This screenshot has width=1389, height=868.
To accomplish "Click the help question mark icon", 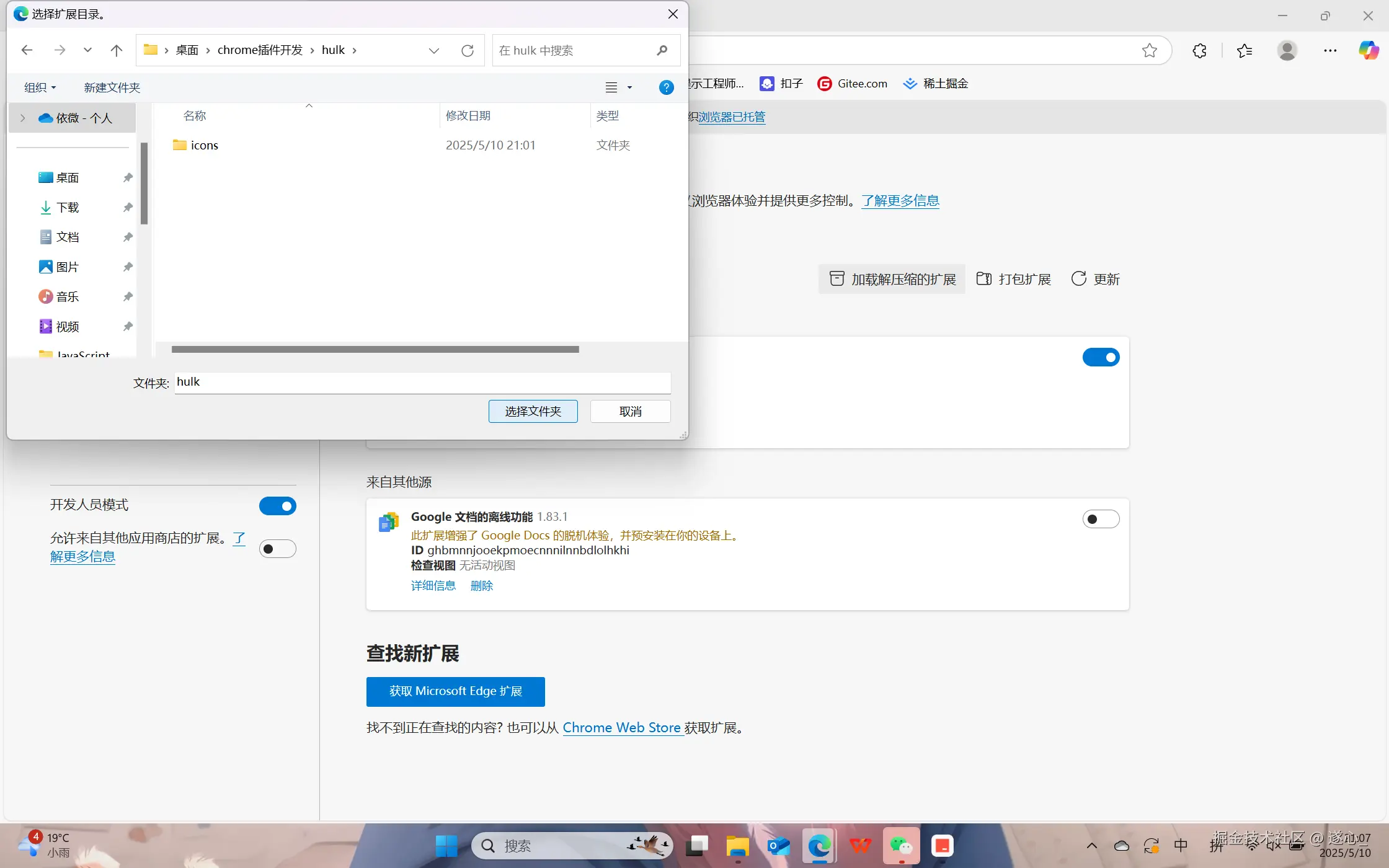I will pyautogui.click(x=666, y=87).
